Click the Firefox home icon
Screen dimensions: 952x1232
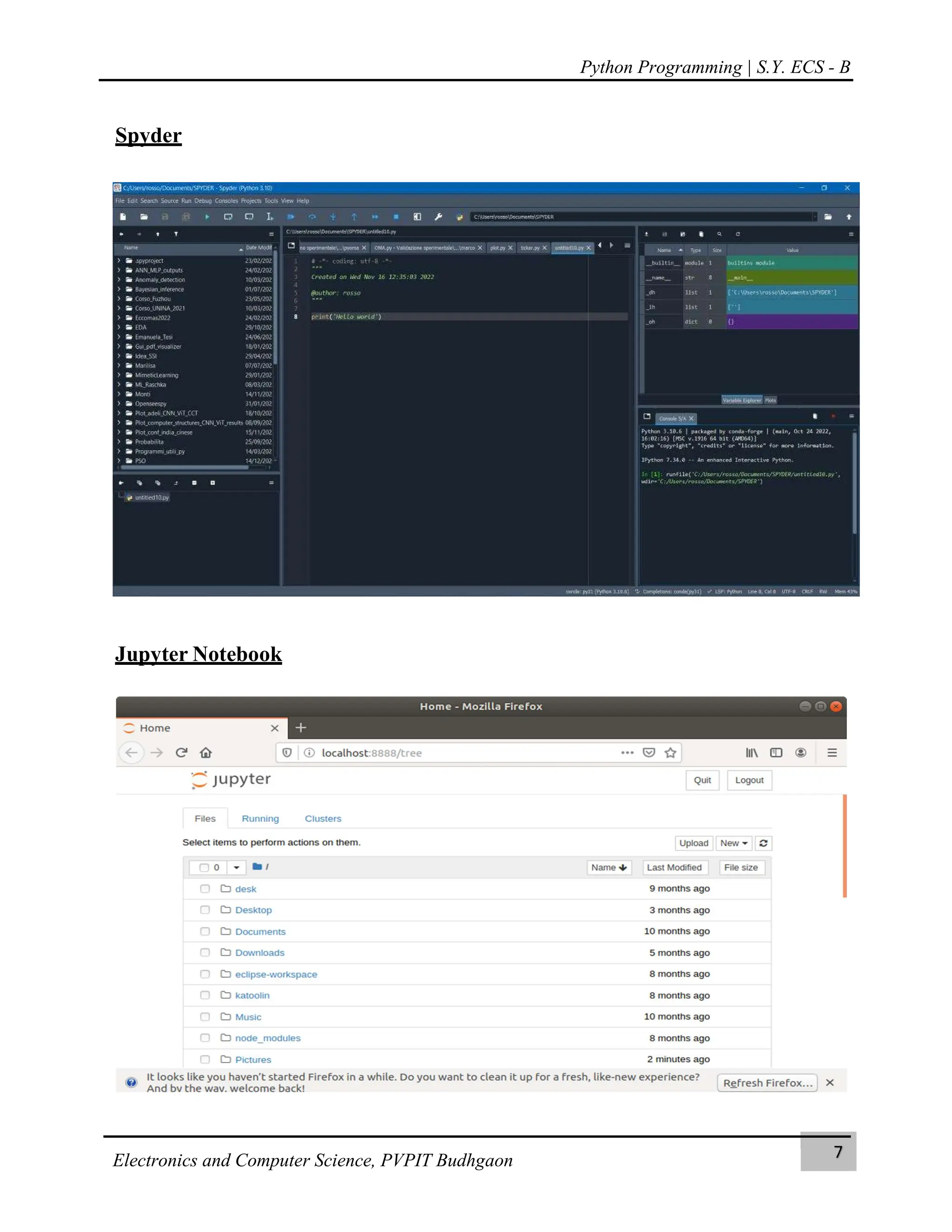pos(206,753)
